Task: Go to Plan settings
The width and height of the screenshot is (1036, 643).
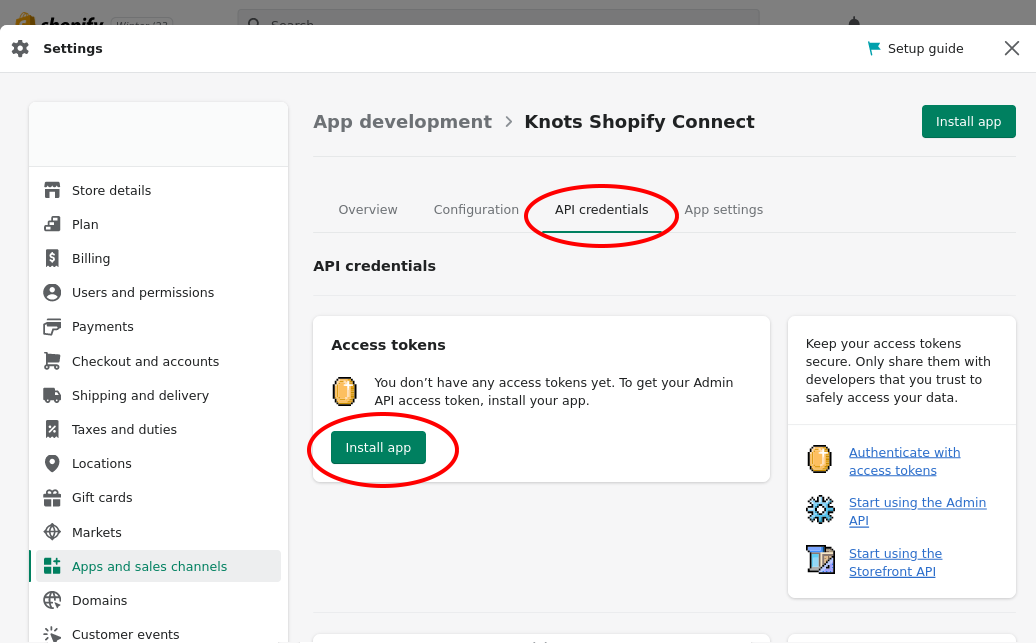Action: coord(159,224)
